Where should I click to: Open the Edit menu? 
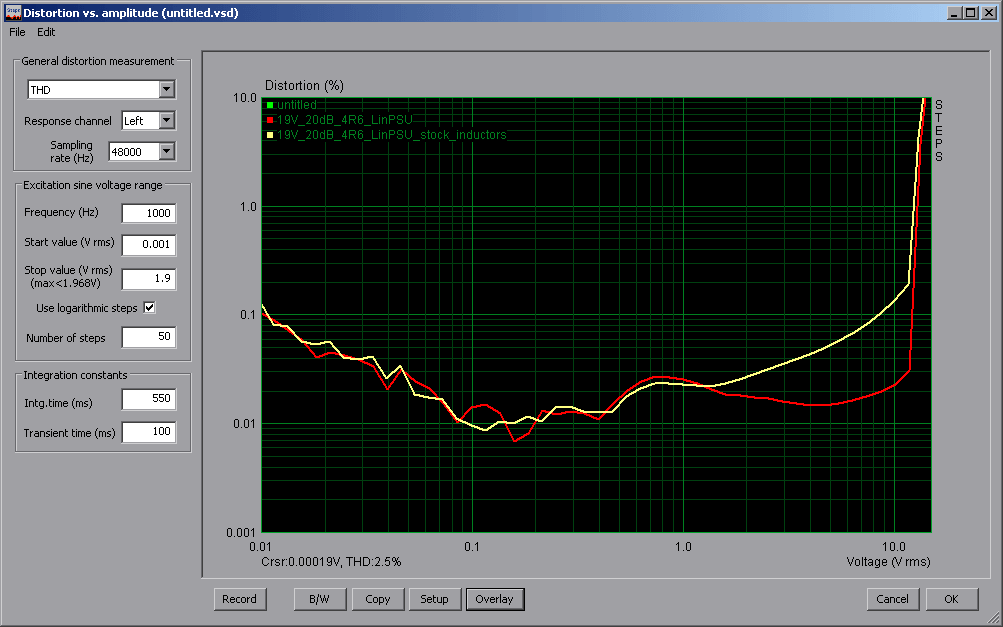pos(46,32)
